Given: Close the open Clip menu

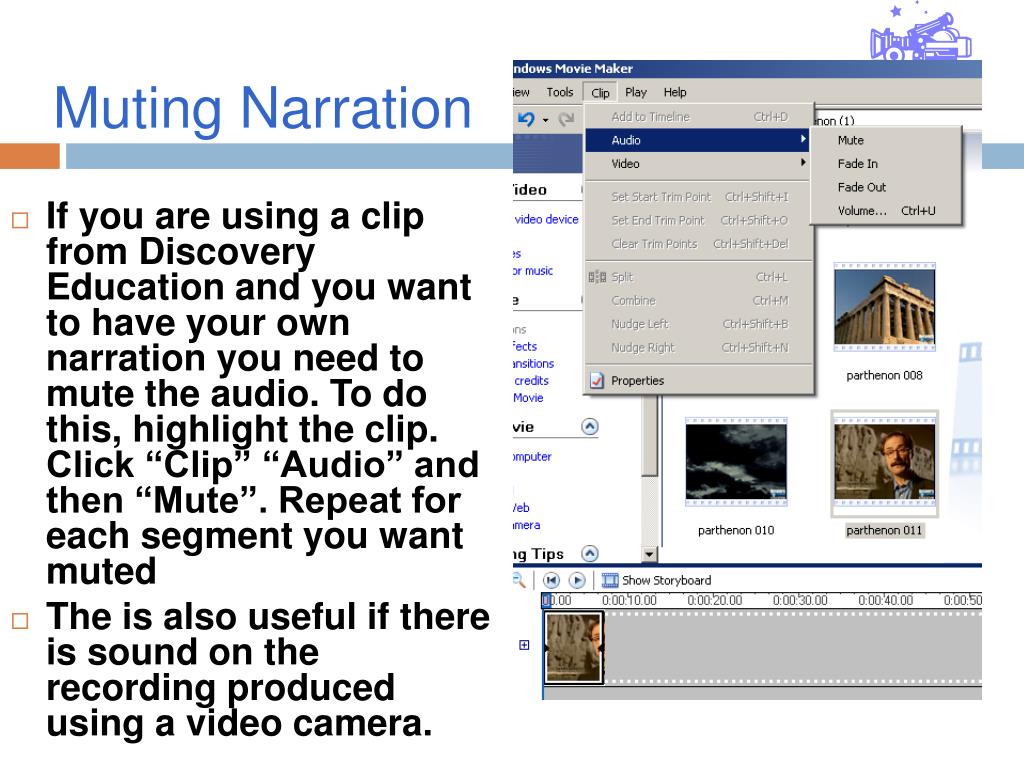Looking at the screenshot, I should (600, 93).
